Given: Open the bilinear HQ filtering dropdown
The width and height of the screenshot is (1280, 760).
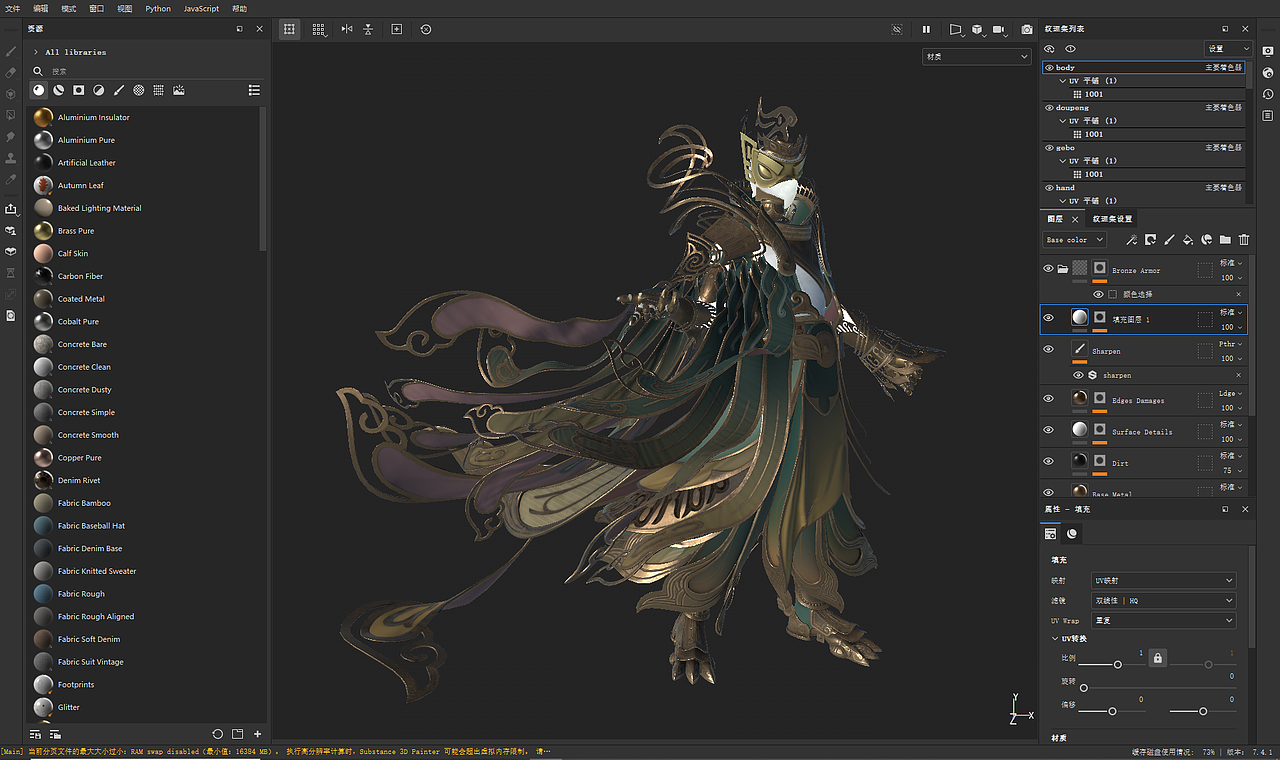Looking at the screenshot, I should click(x=1164, y=600).
